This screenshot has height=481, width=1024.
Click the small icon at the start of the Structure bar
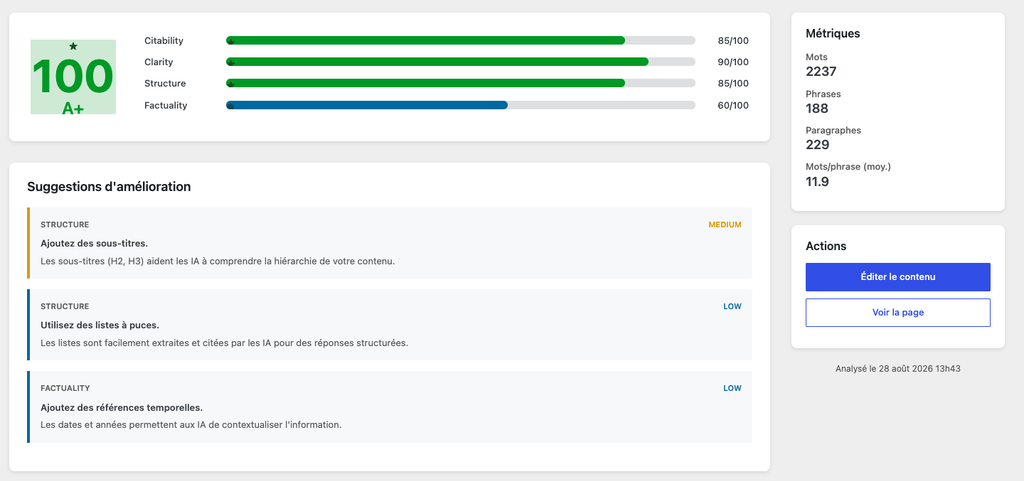(231, 84)
